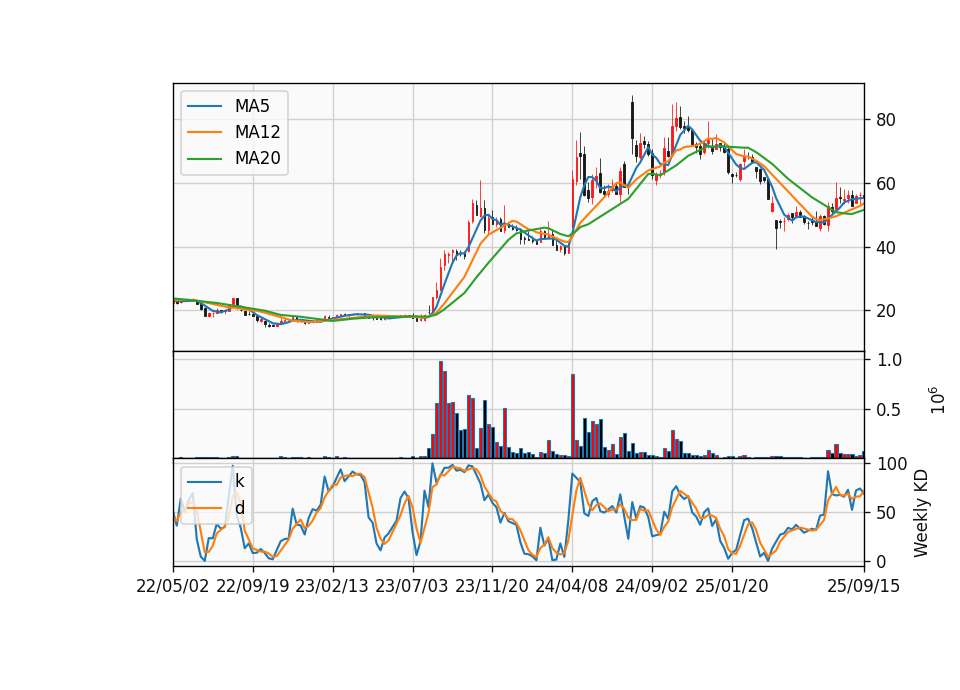Click the tallest volume bar near 23/07
The image size is (960, 690).
point(441,409)
